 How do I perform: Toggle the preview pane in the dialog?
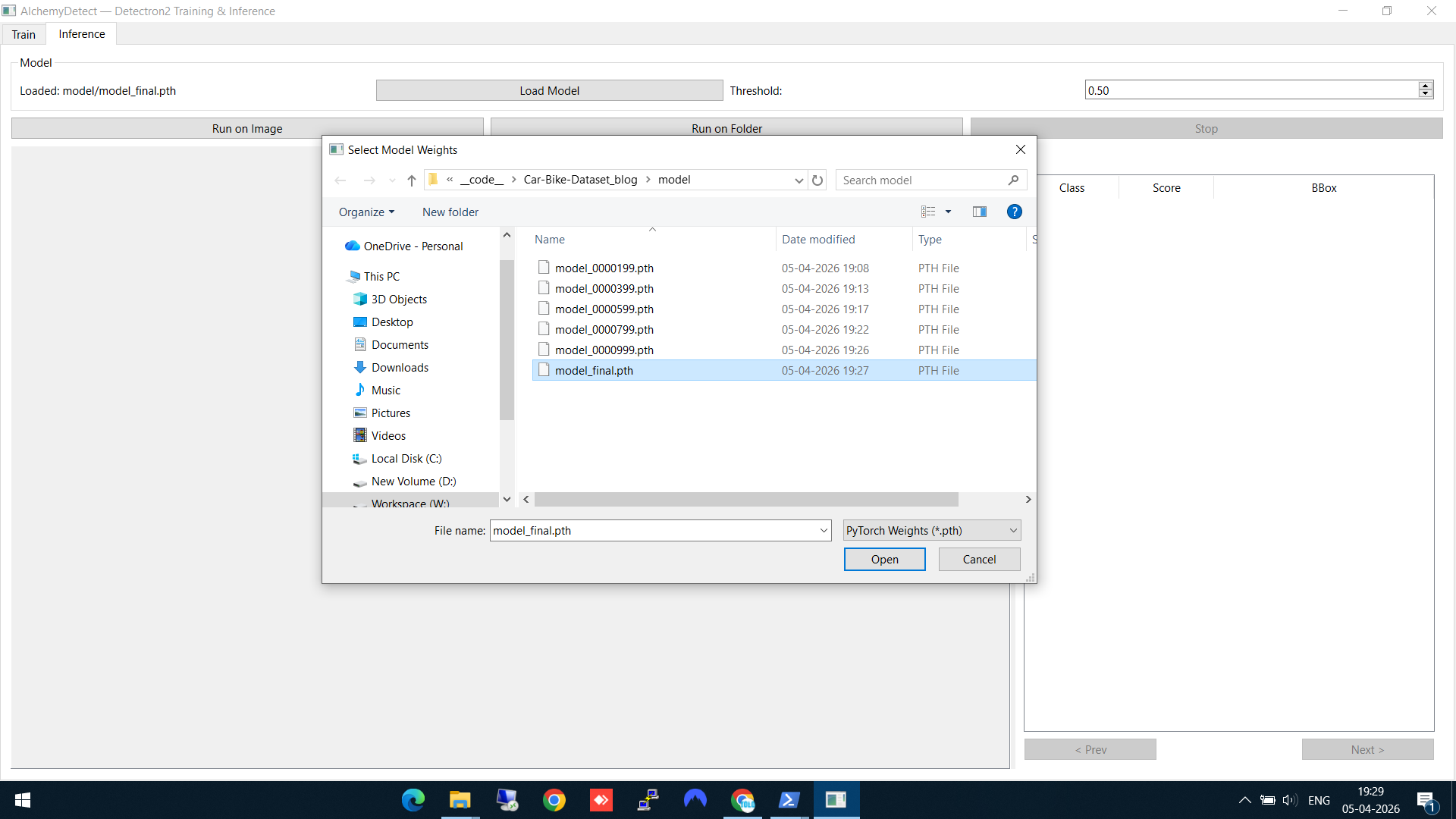tap(980, 212)
